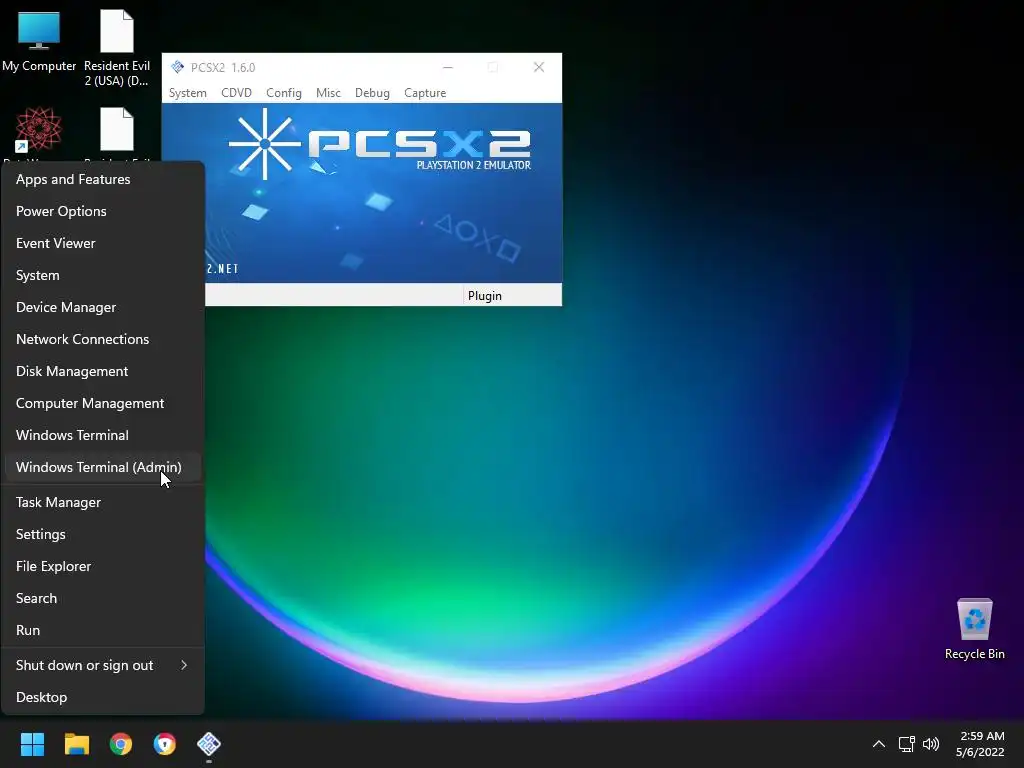The height and width of the screenshot is (768, 1024).
Task: Click the volume speaker tray icon
Action: 931,744
